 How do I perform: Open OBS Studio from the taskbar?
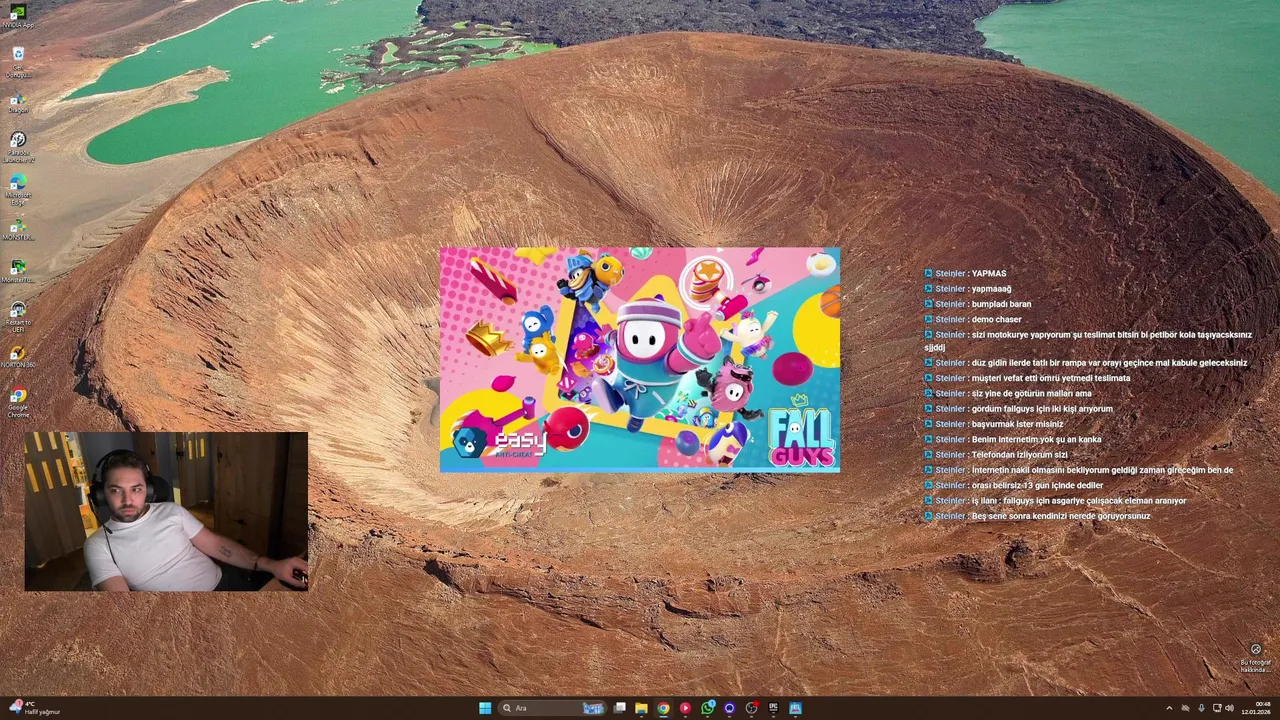click(751, 708)
